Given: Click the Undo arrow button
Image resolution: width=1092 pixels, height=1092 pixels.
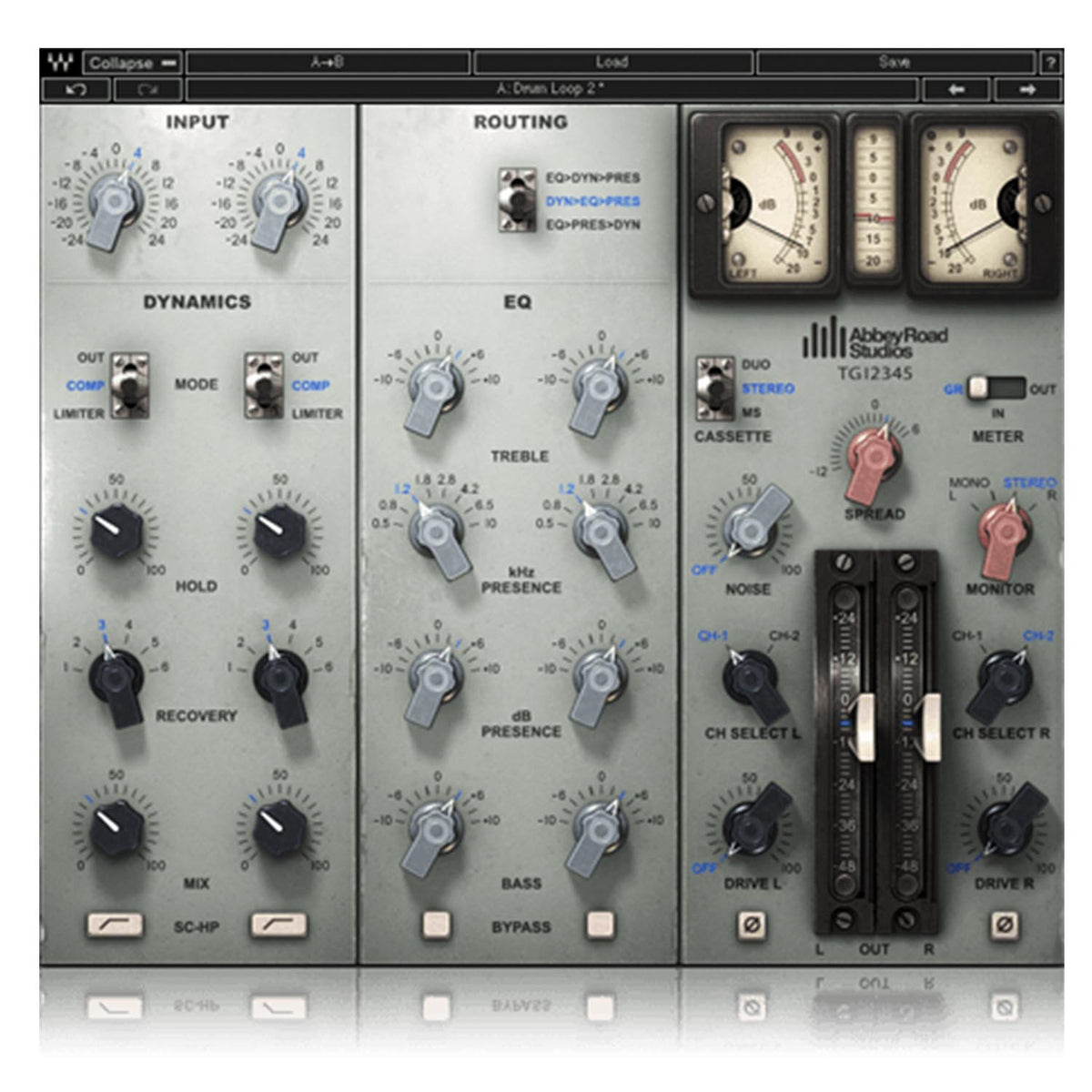Looking at the screenshot, I should (76, 89).
